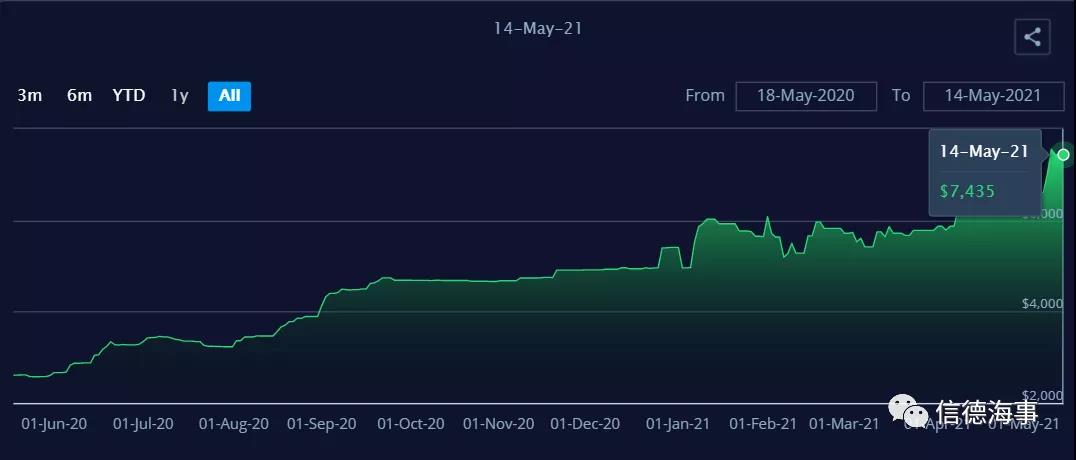Screen dimensions: 1076x460
Task: Choose the YTD range option
Action: [129, 96]
